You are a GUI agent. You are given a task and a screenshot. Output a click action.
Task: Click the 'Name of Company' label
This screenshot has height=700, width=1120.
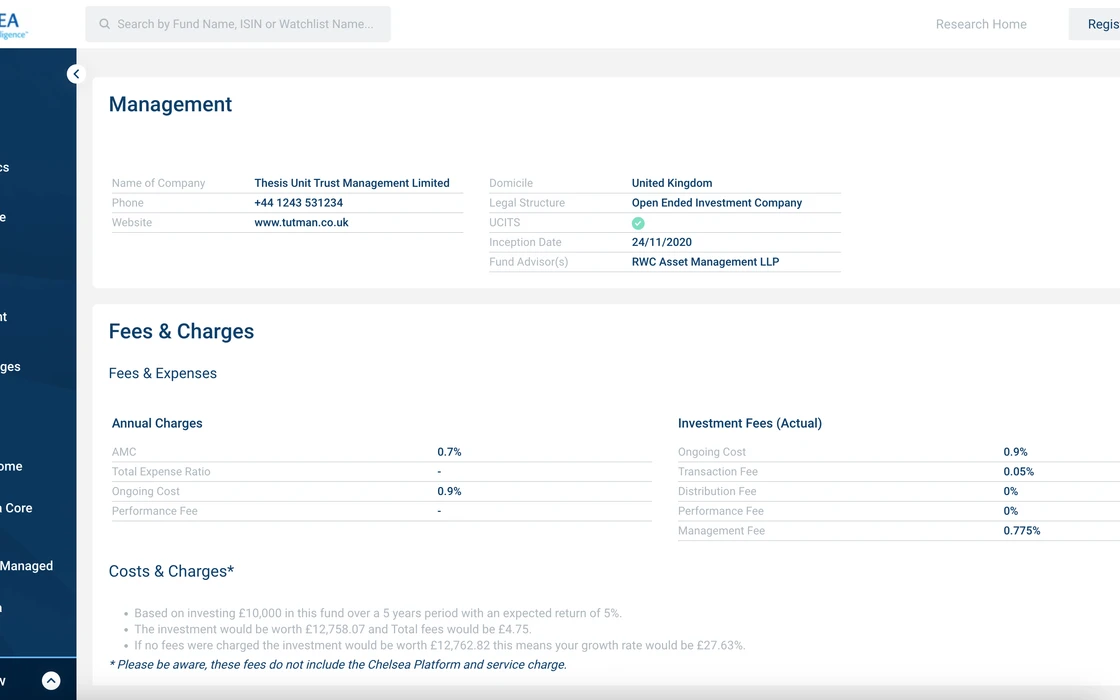tap(159, 183)
